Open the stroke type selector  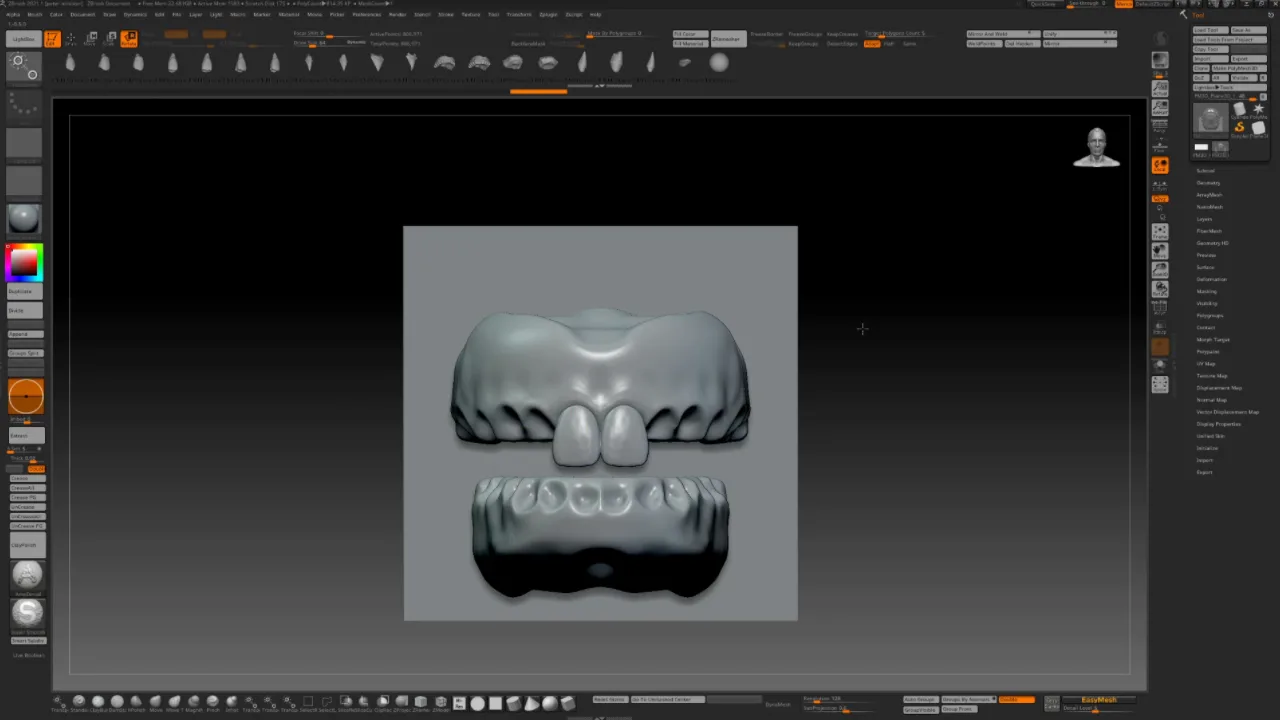coord(24,107)
